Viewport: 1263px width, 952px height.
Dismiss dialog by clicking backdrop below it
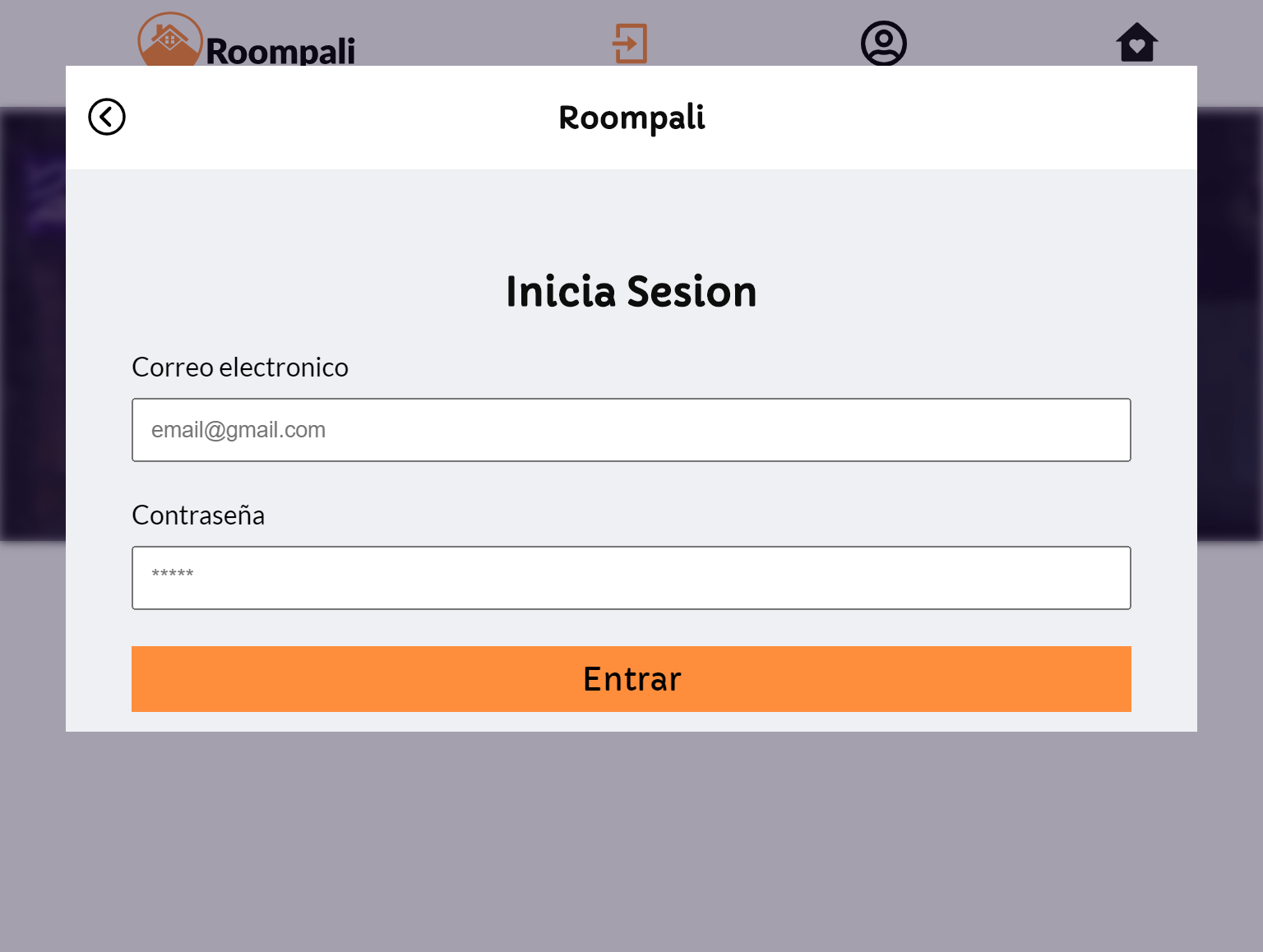[x=631, y=839]
